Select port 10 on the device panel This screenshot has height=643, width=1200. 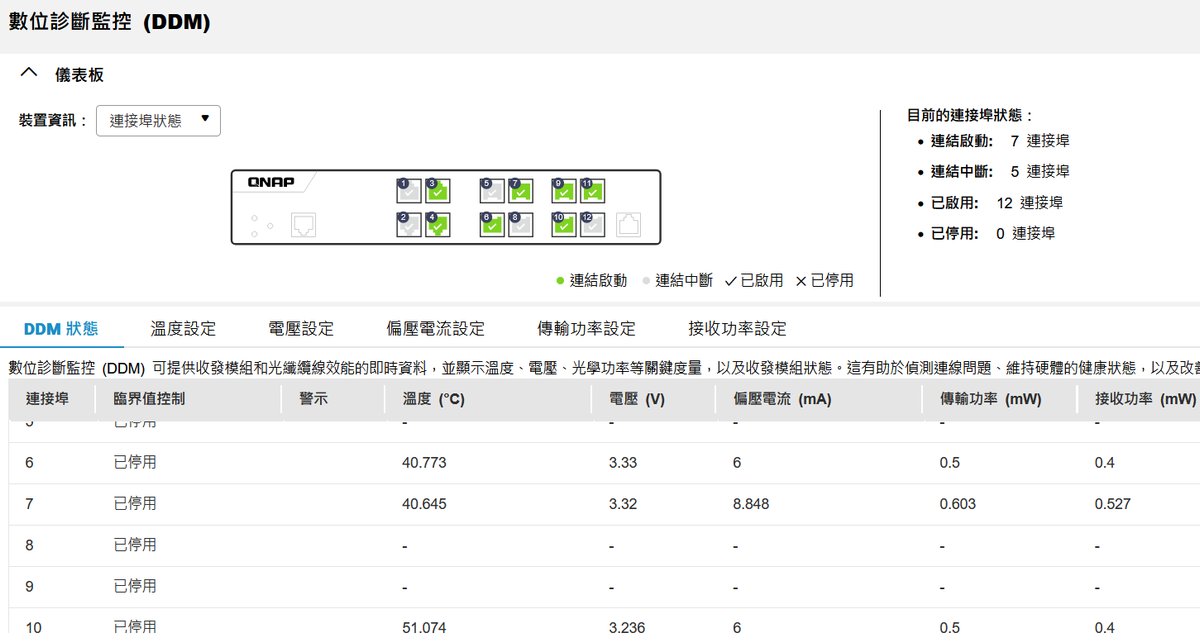pyautogui.click(x=564, y=225)
